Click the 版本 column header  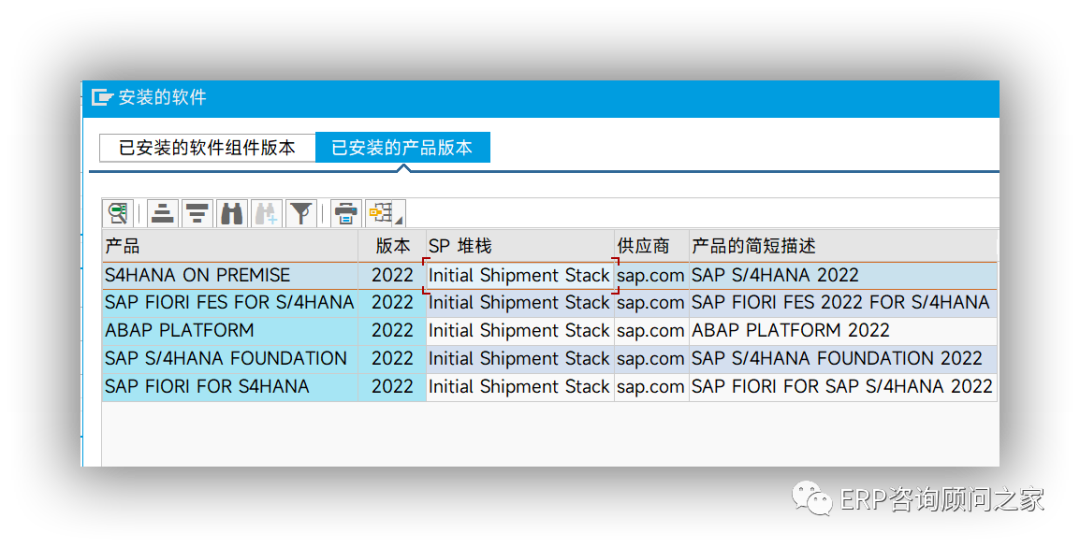pyautogui.click(x=392, y=246)
